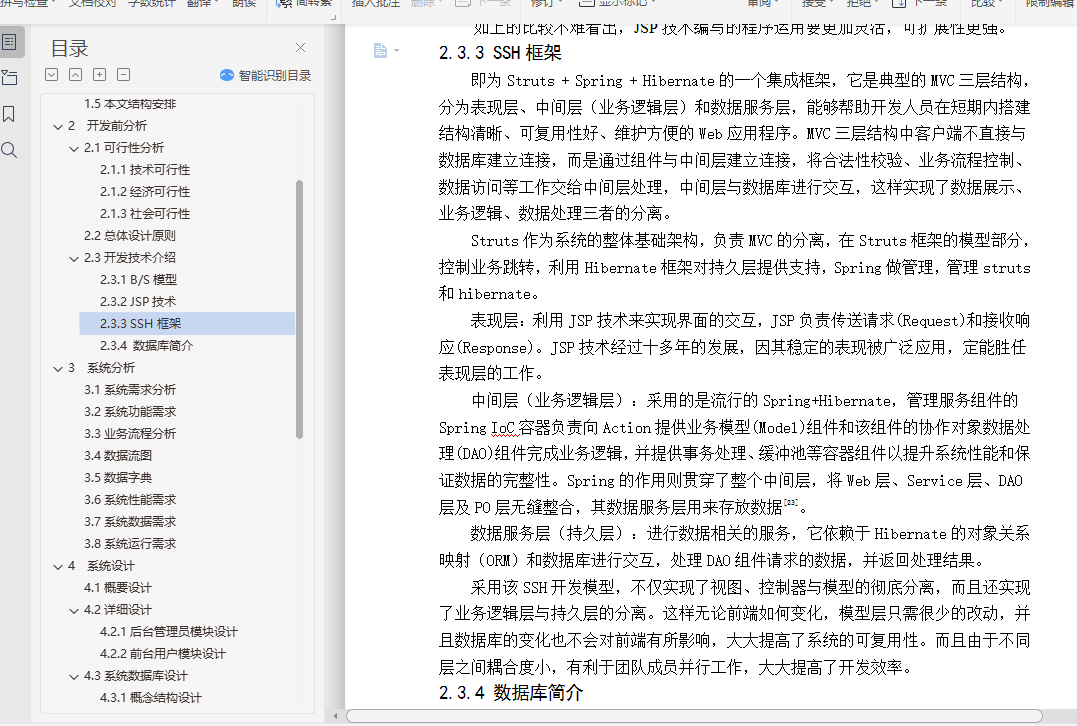Select 2.1 可行性分析 in outline
The height and width of the screenshot is (726, 1077).
coord(124,148)
